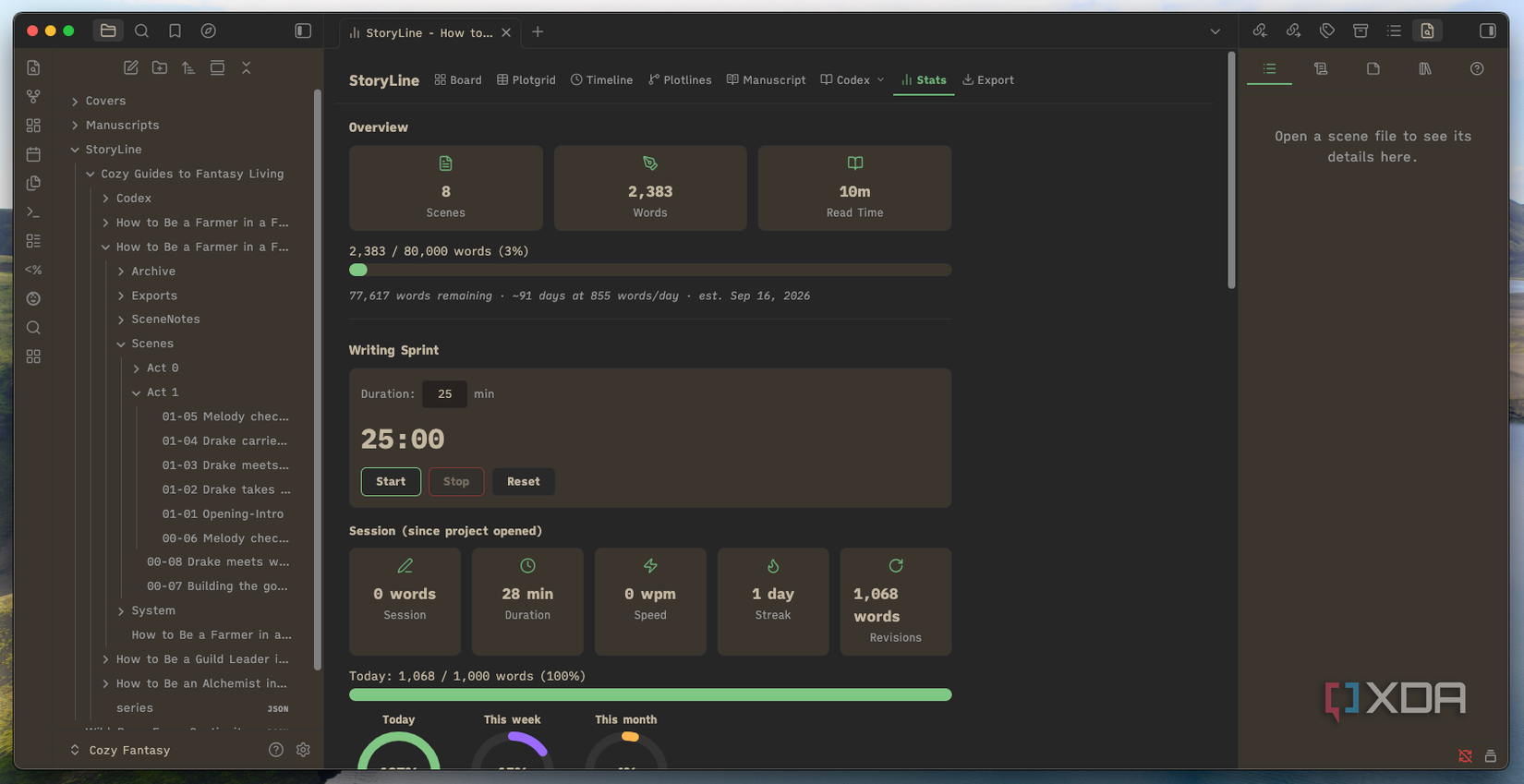Viewport: 1524px width, 784px height.
Task: Toggle left sidebar panel icon
Action: pos(303,30)
